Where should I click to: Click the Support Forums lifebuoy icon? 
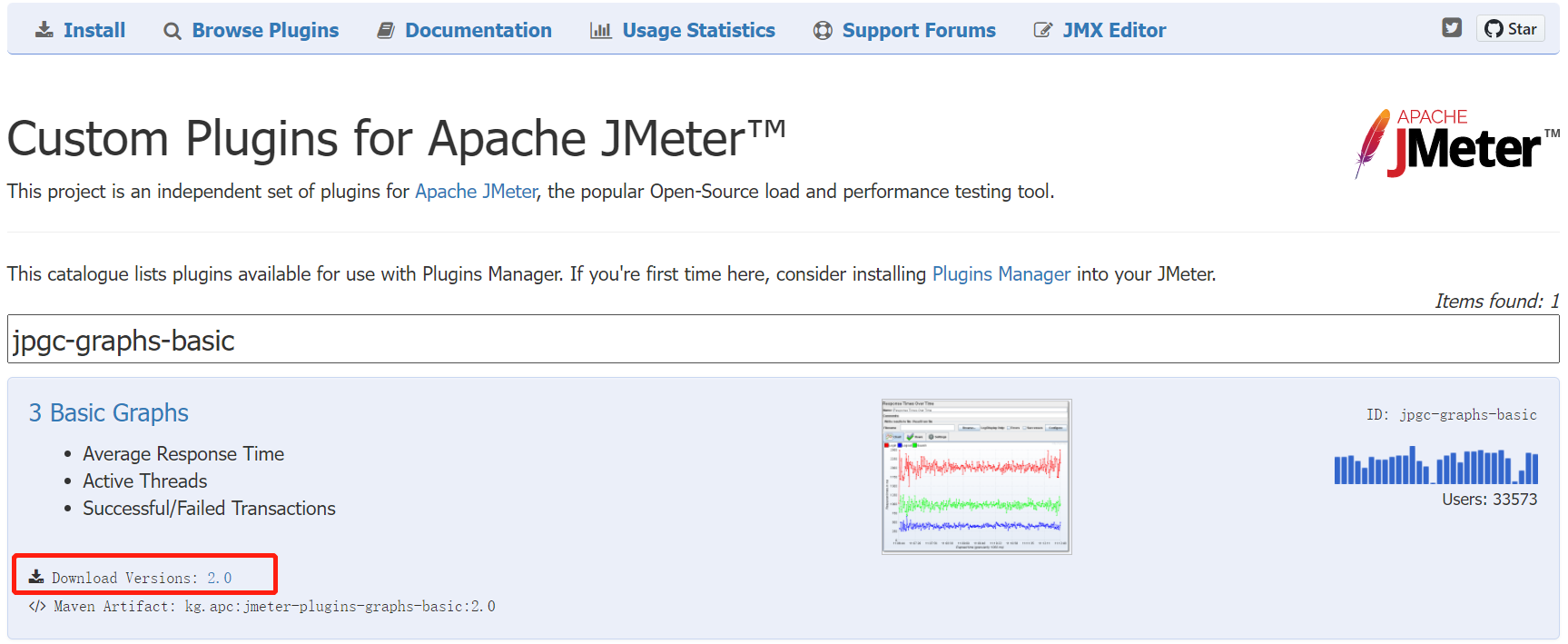(823, 31)
